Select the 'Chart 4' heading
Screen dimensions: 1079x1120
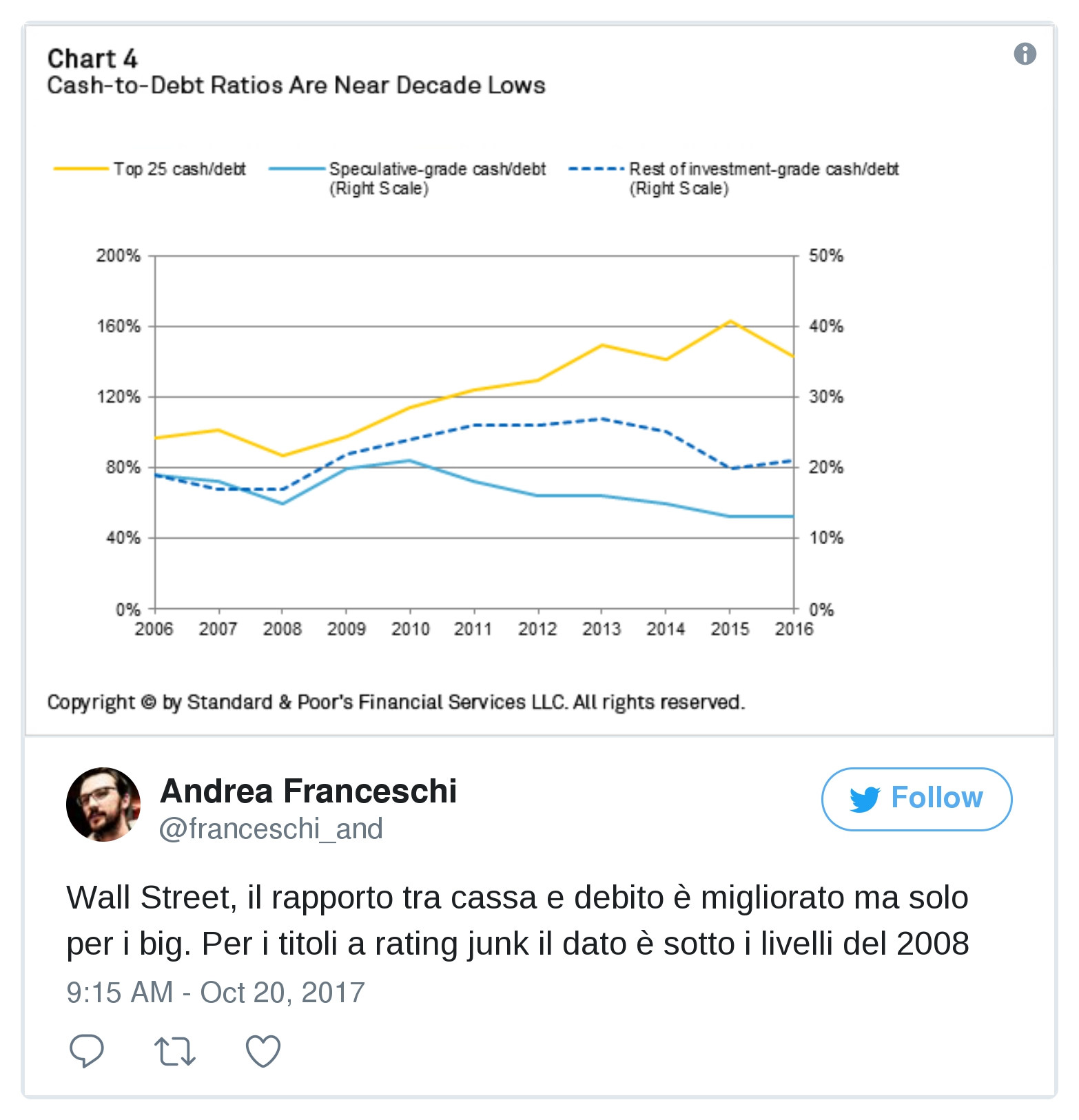[92, 59]
